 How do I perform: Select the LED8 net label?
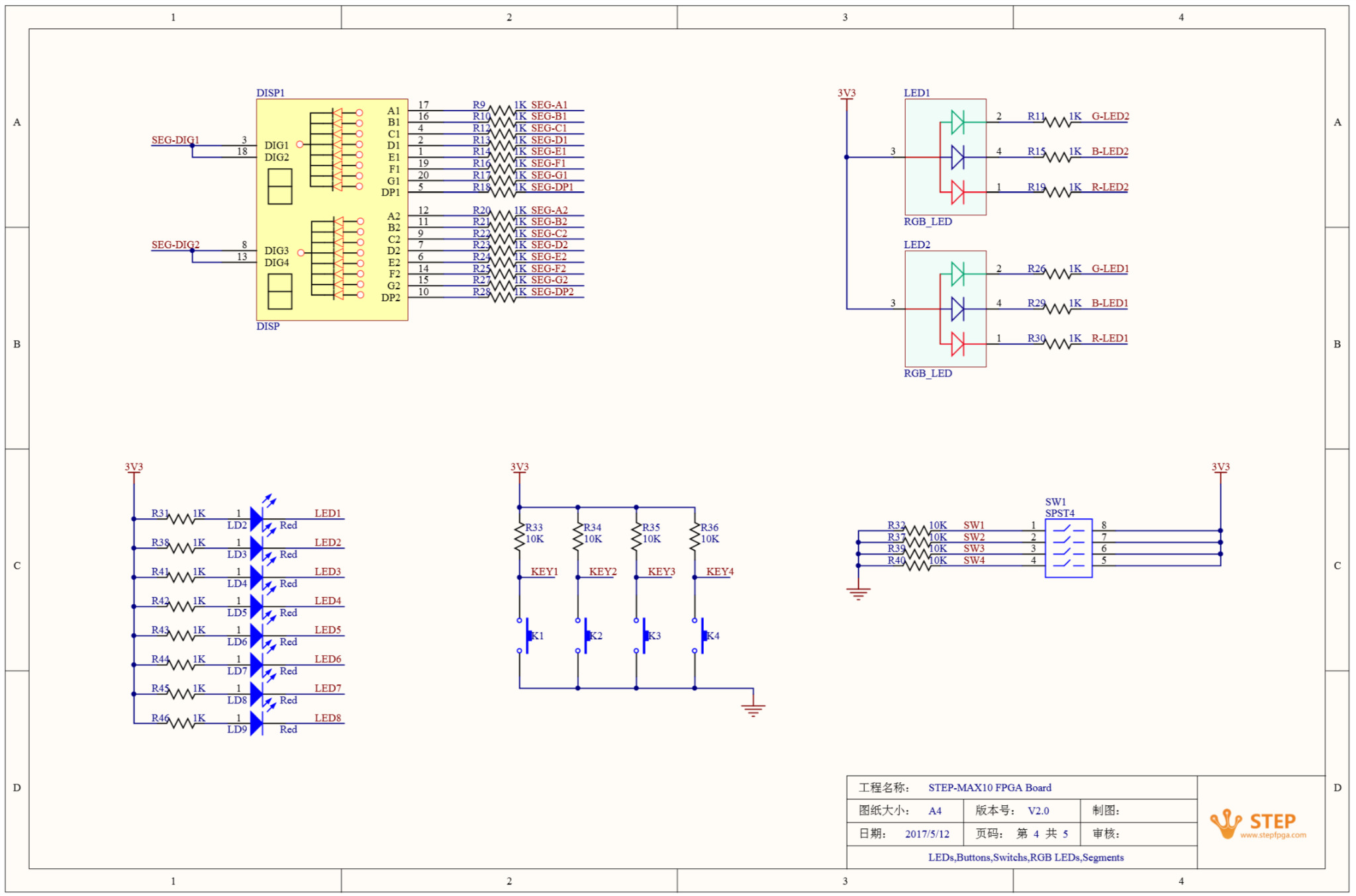(328, 717)
